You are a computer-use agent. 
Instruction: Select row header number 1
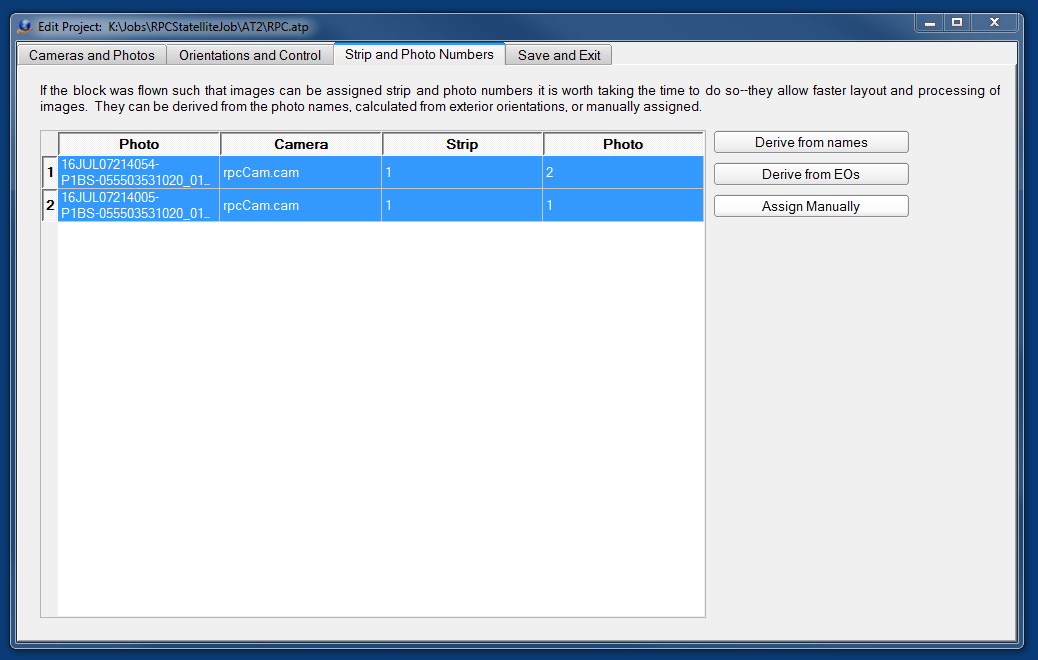click(50, 172)
